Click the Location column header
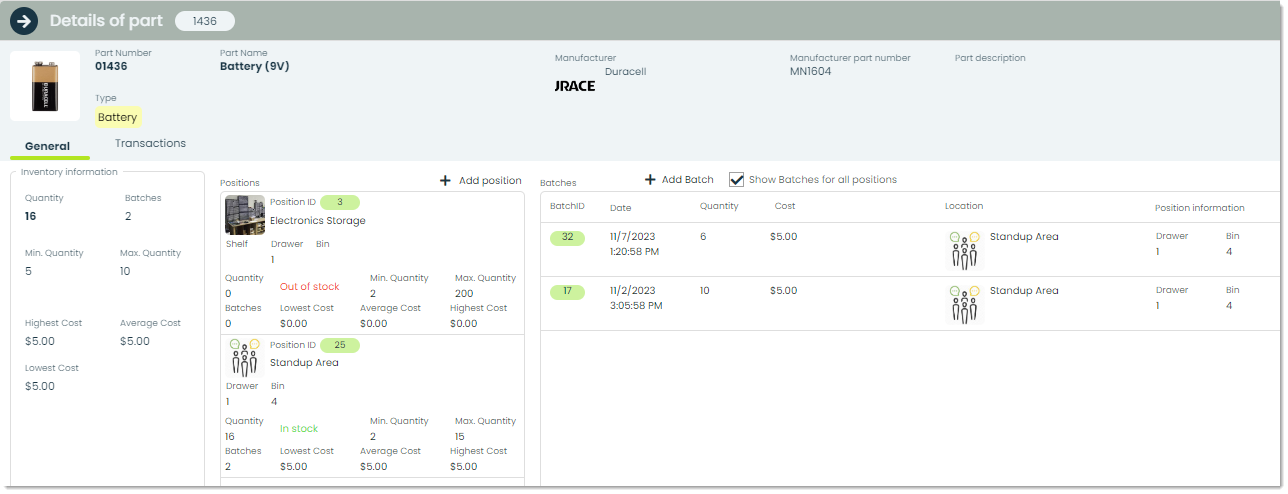Screen dimensions: 1288x494 click(964, 206)
